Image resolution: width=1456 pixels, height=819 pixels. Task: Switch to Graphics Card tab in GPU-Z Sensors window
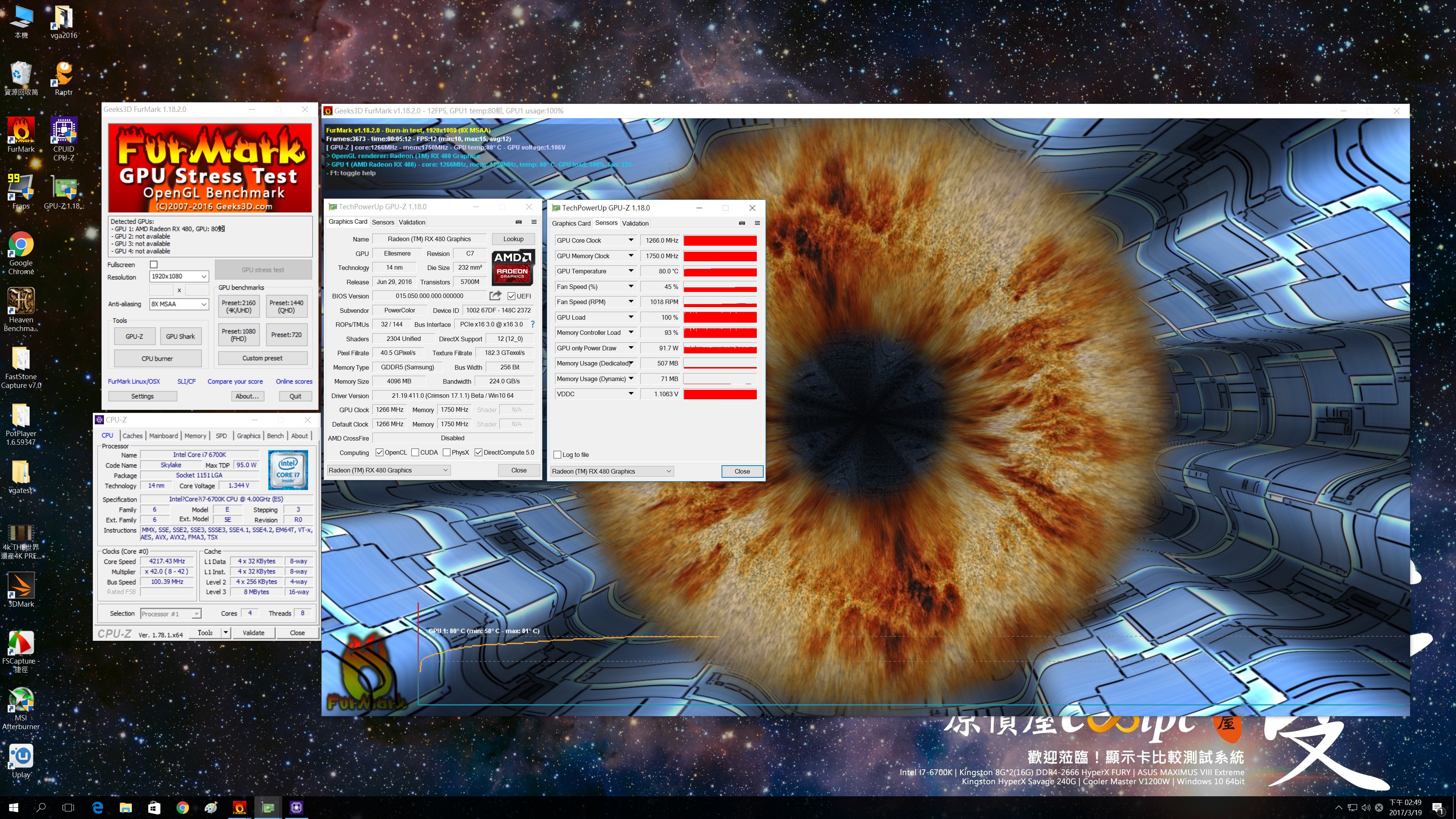571,223
